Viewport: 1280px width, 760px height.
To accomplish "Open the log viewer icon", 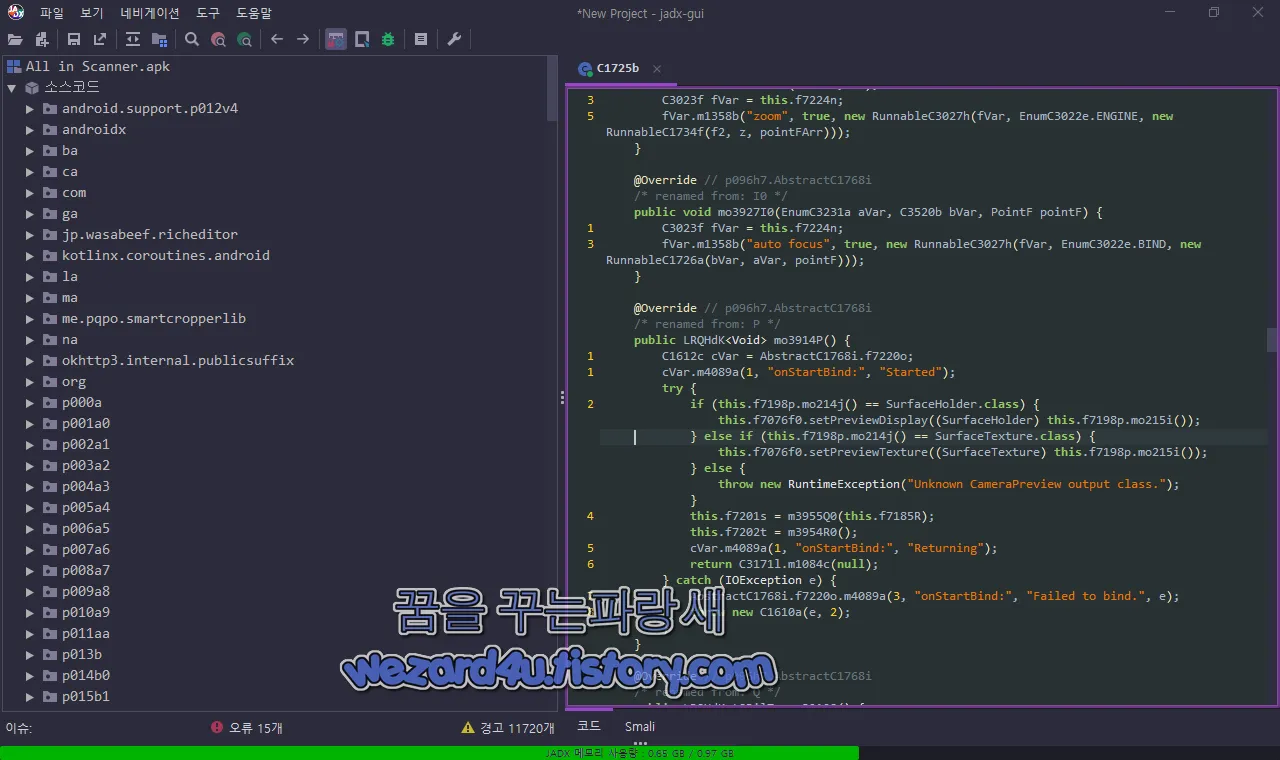I will pos(421,39).
